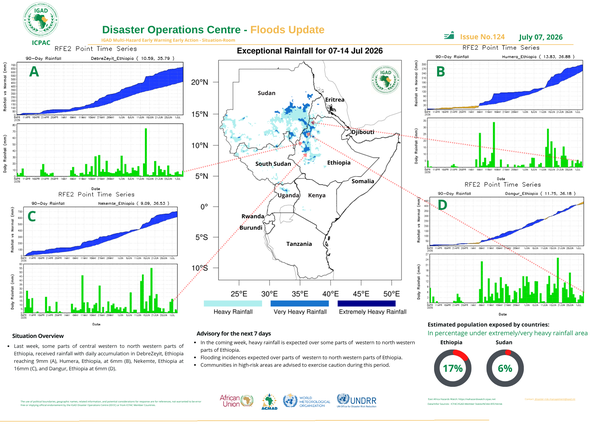The width and height of the screenshot is (600, 424).
Task: Click the Ethiopia 17% donut chart
Action: [453, 368]
